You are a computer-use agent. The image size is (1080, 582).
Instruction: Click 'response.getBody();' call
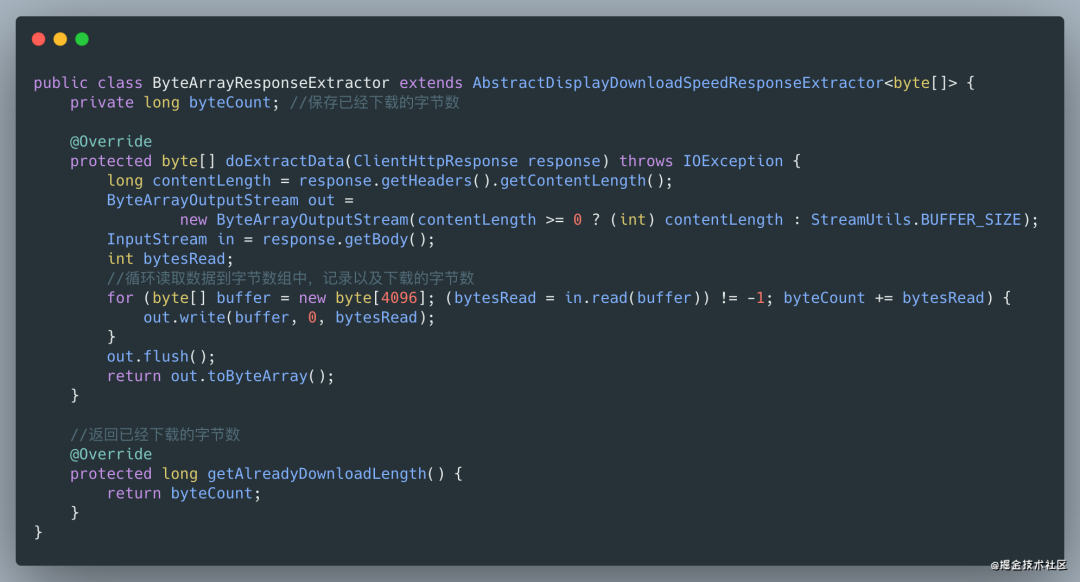tap(349, 239)
